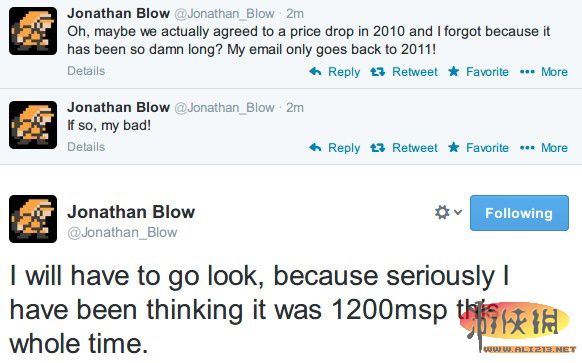This screenshot has width=582, height=363.
Task: Click the avatar on the first tweet
Action: point(33,31)
